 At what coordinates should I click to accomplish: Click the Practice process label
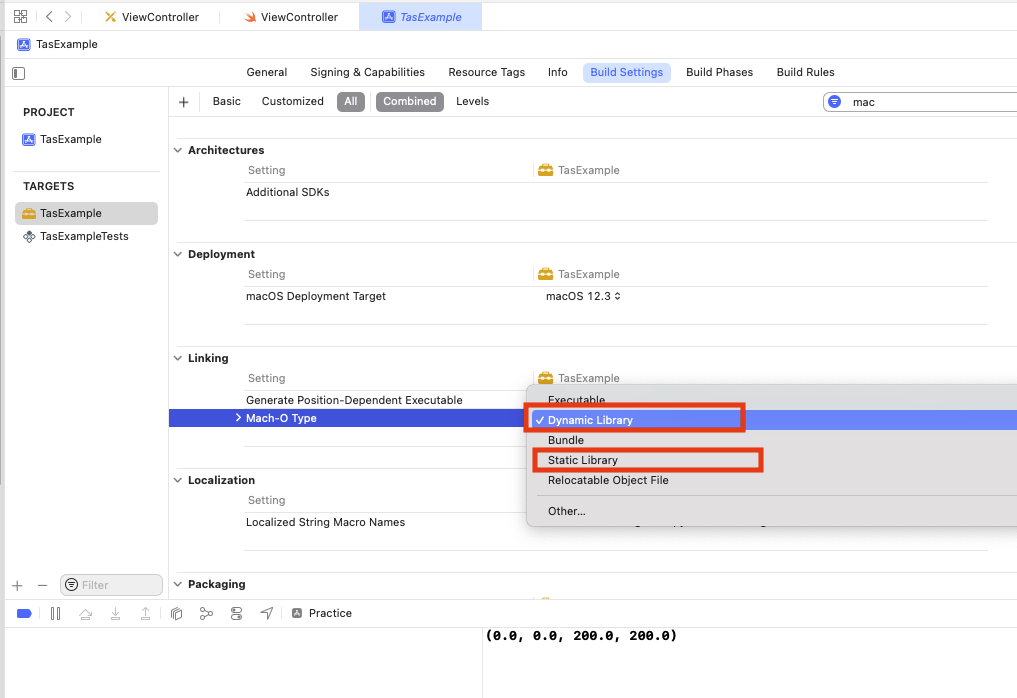(x=330, y=613)
